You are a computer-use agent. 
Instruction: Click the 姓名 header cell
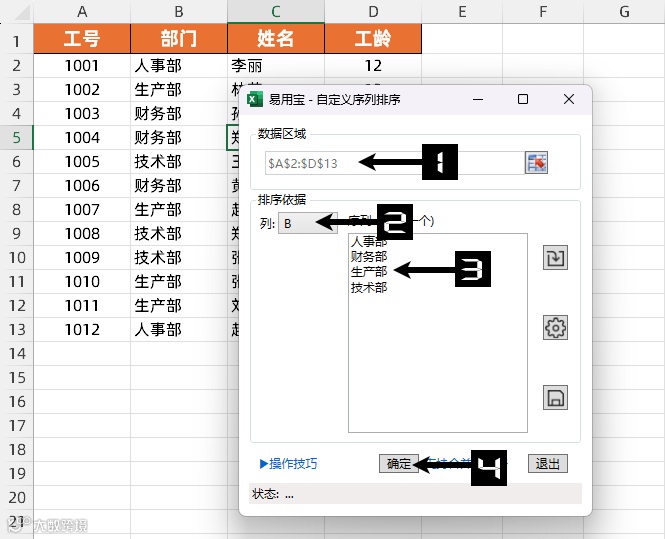(276, 39)
